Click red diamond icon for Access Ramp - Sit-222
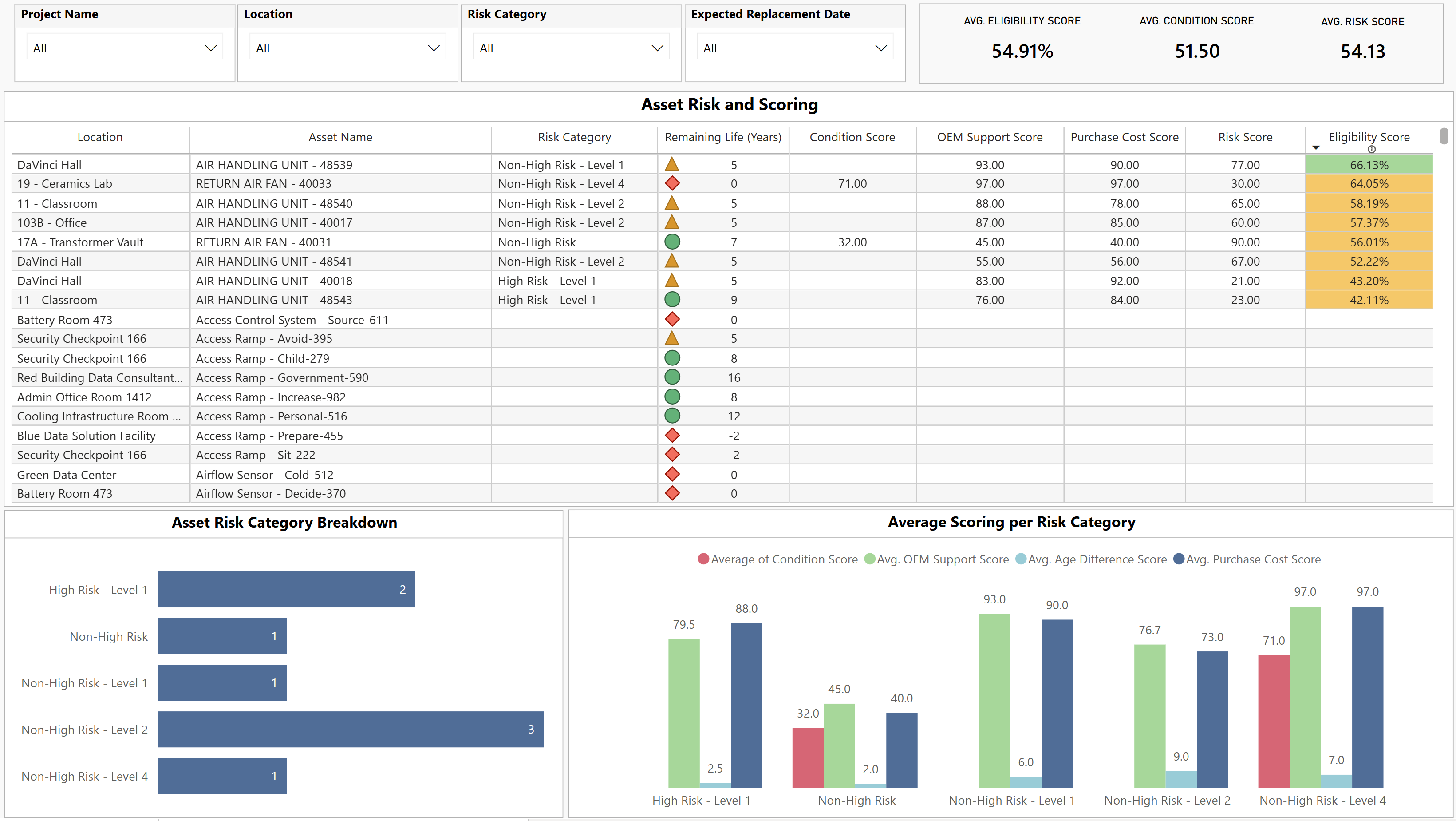Image resolution: width=1456 pixels, height=821 pixels. click(672, 455)
